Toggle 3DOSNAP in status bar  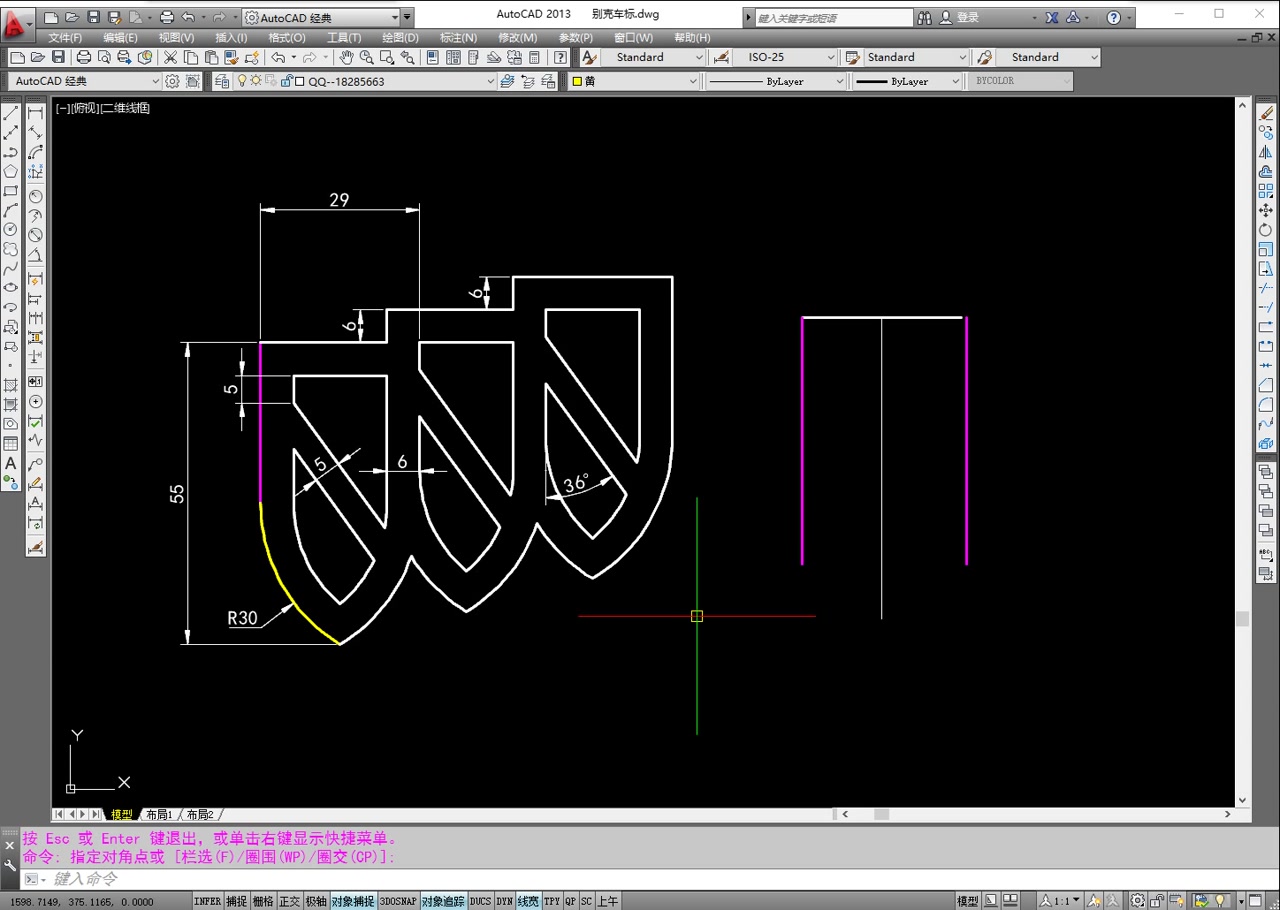(x=398, y=901)
